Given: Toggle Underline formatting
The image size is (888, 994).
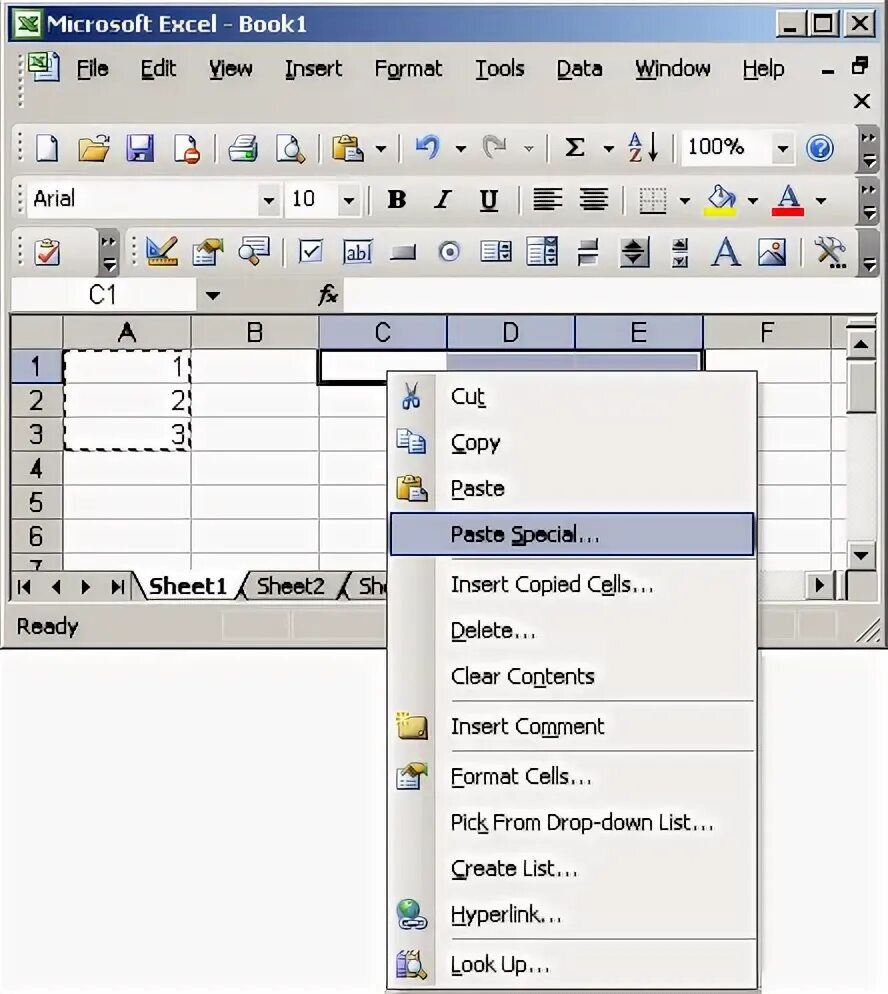Looking at the screenshot, I should 488,200.
